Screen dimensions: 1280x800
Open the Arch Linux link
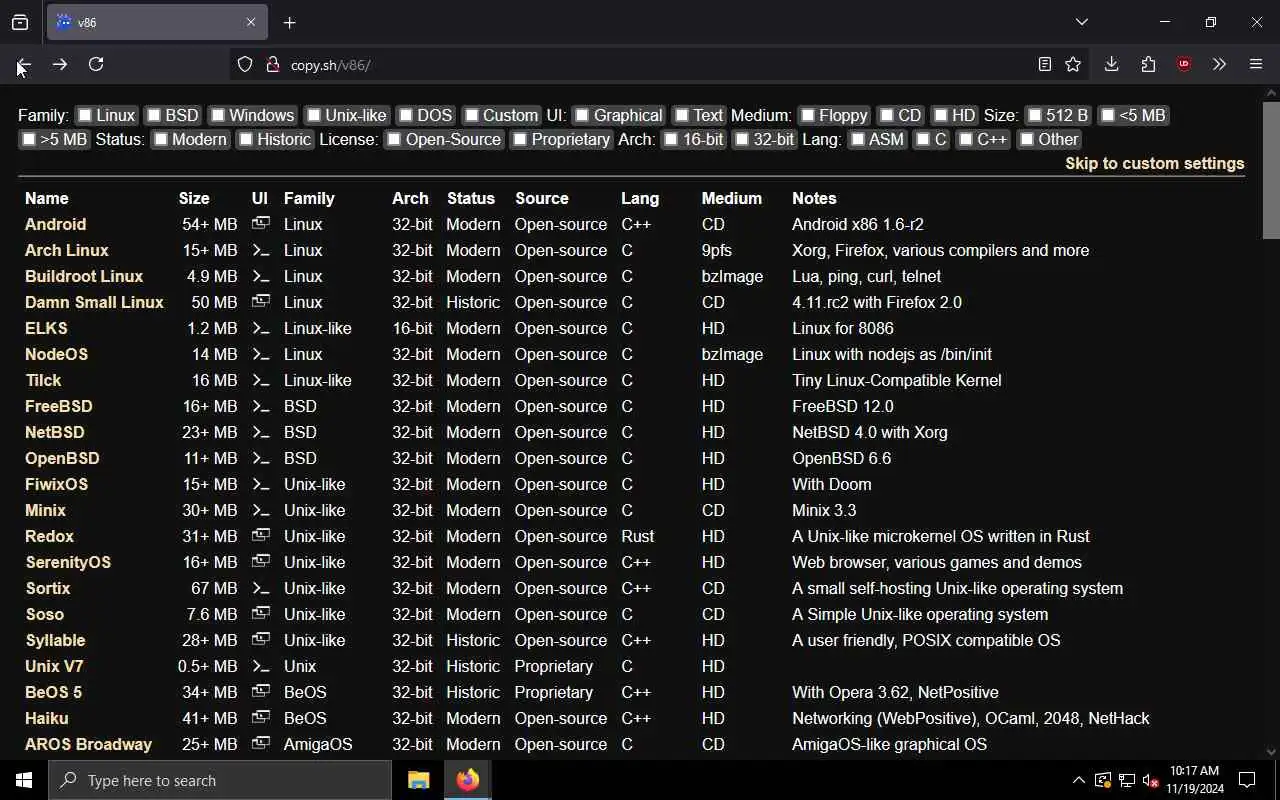pos(67,250)
